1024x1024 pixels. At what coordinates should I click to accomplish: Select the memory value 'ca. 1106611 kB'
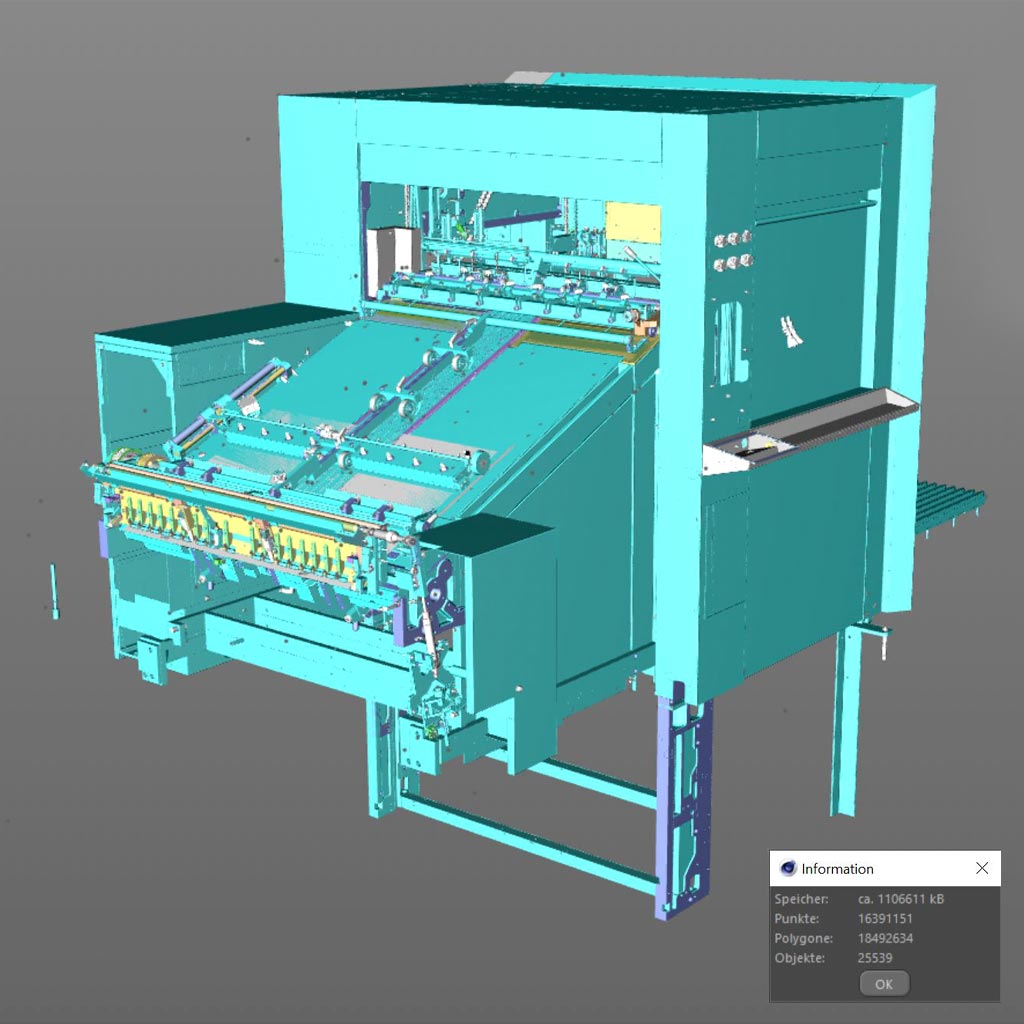(901, 899)
